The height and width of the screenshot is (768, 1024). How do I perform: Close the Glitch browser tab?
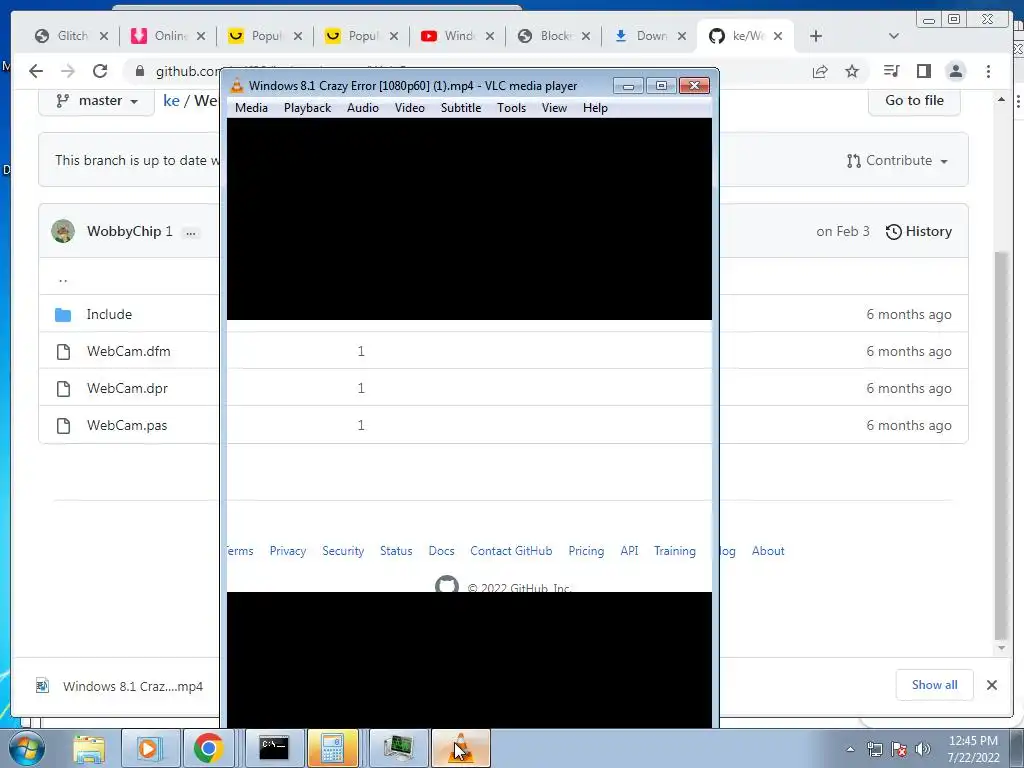[x=104, y=36]
